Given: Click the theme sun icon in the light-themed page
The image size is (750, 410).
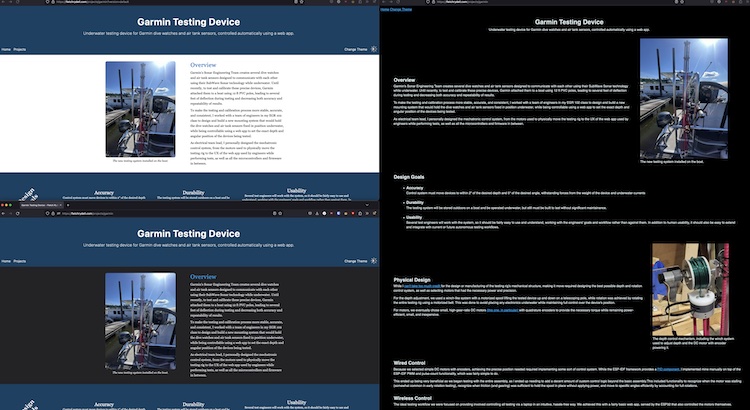Looking at the screenshot, I should coord(374,49).
